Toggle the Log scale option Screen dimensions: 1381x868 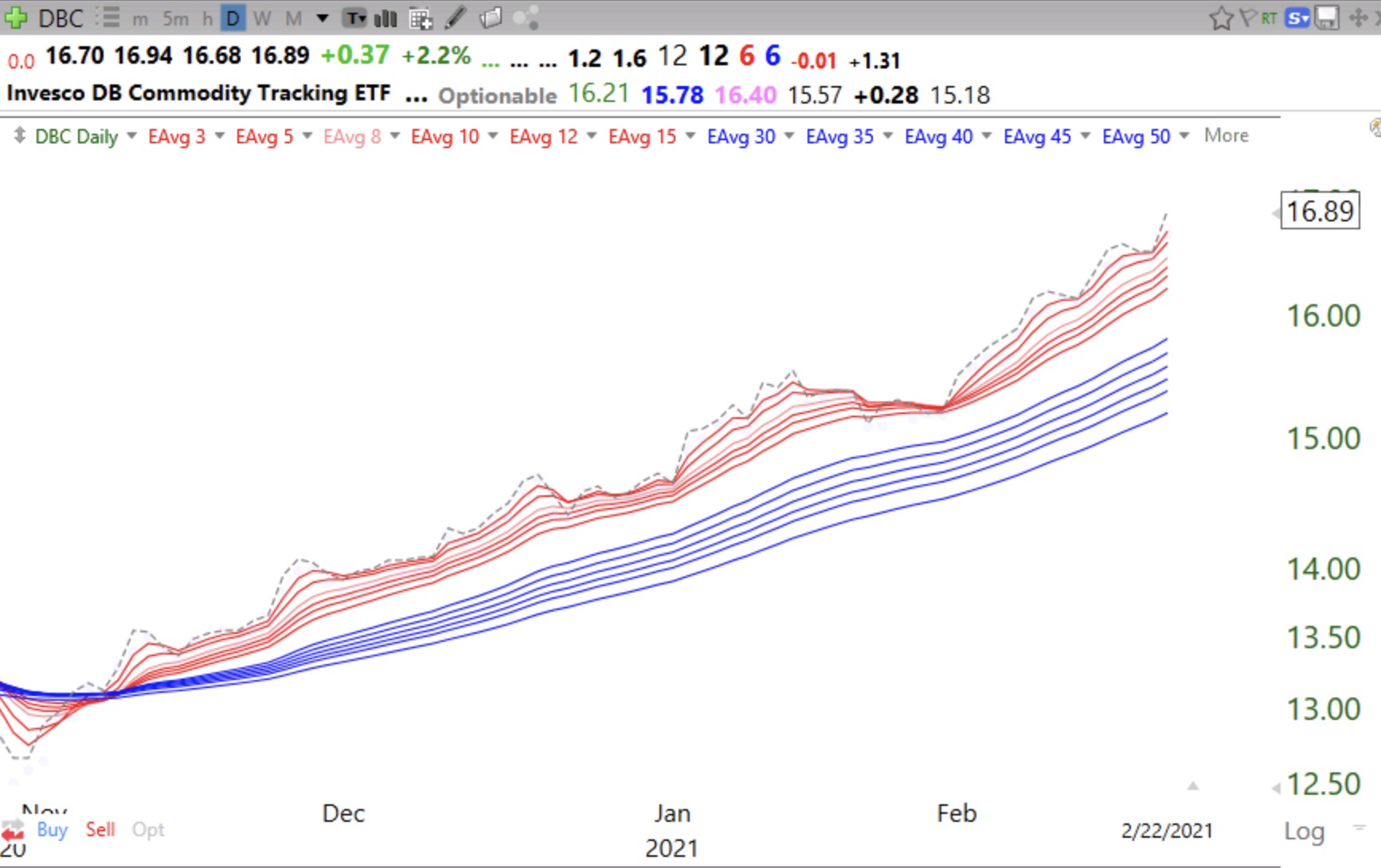pos(1304,831)
